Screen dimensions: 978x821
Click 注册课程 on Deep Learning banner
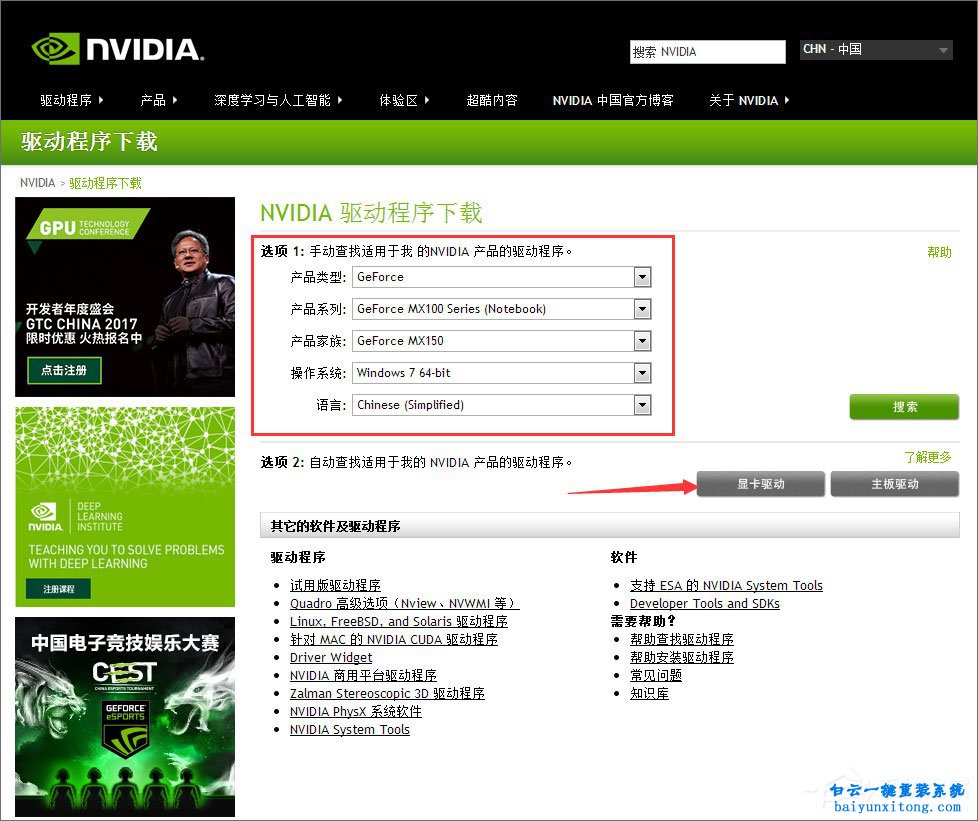(x=58, y=589)
